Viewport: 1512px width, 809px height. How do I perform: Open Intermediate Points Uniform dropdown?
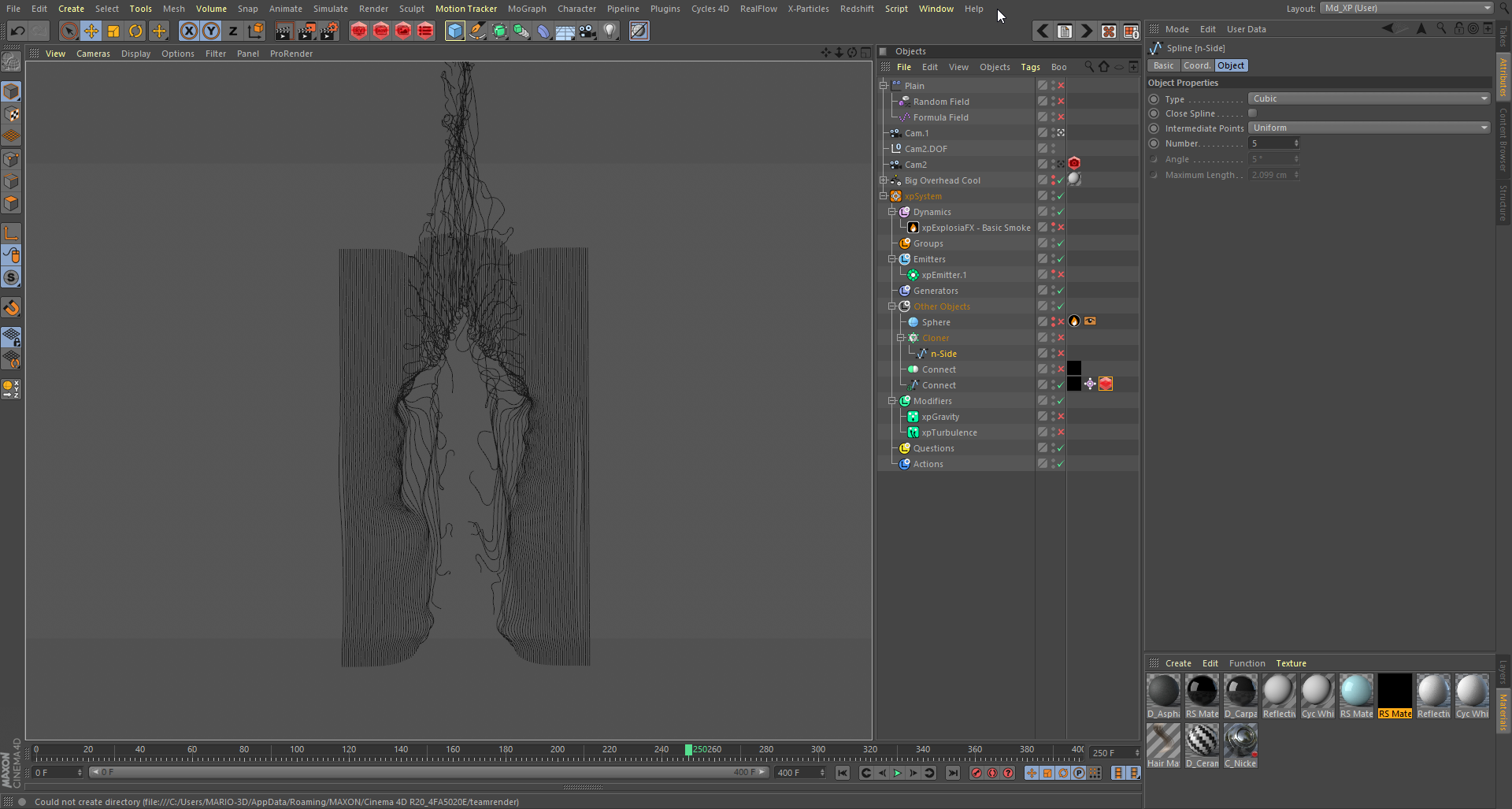pos(1369,128)
